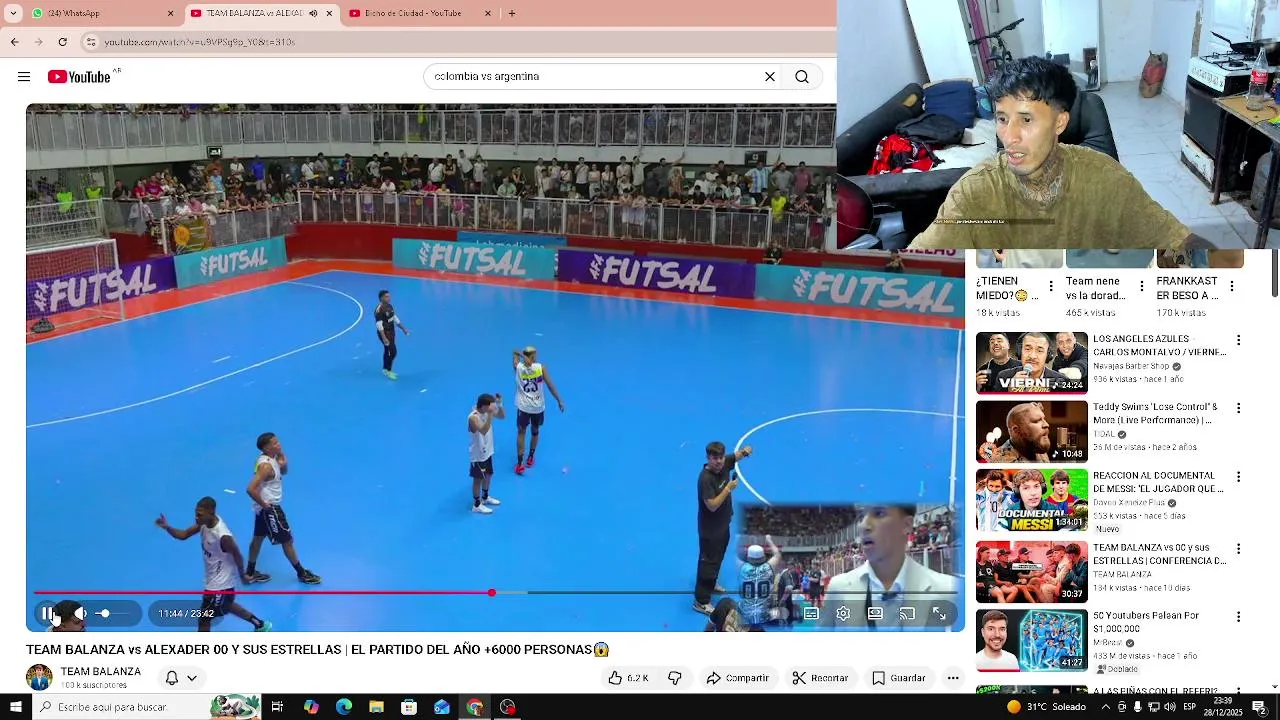Open 'REACCION AL DOCUMENTAL DE MESSI' video title

pyautogui.click(x=1157, y=482)
